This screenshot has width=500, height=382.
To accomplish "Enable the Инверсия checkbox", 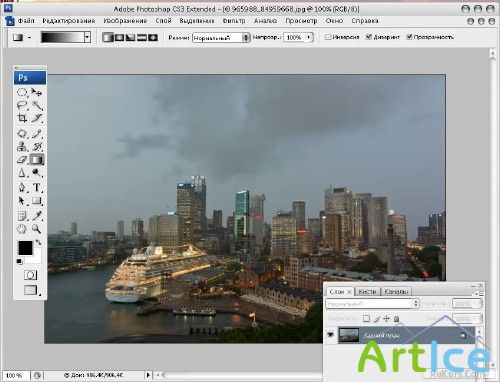I will (328, 37).
